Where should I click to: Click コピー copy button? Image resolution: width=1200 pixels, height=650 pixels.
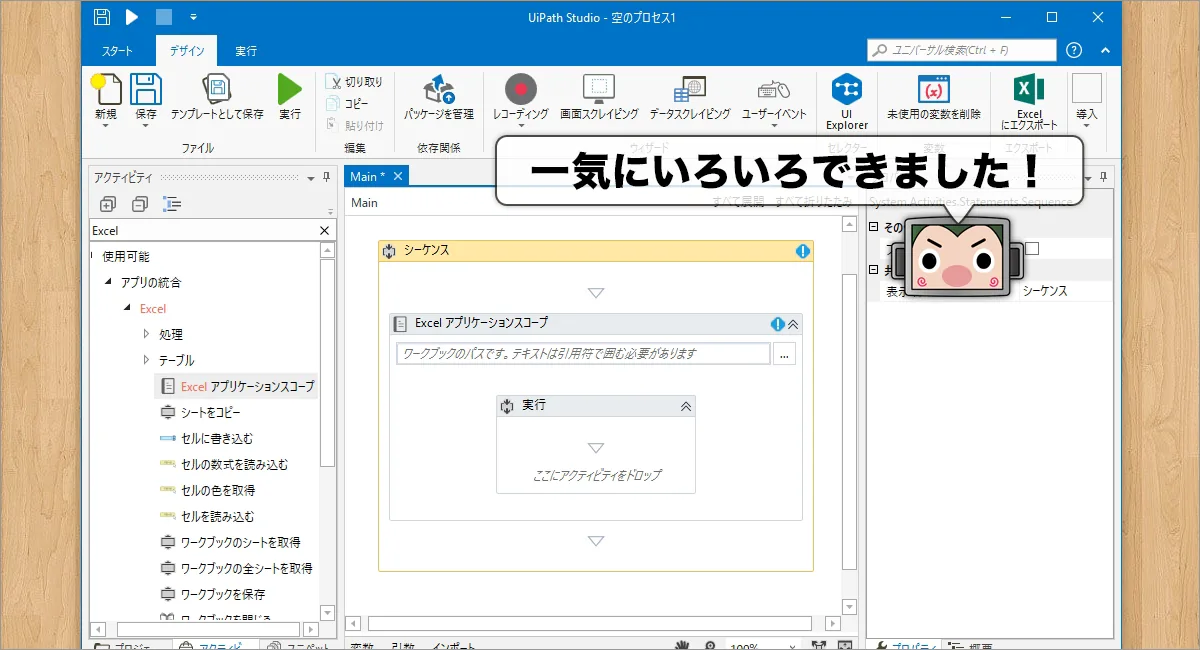(348, 104)
